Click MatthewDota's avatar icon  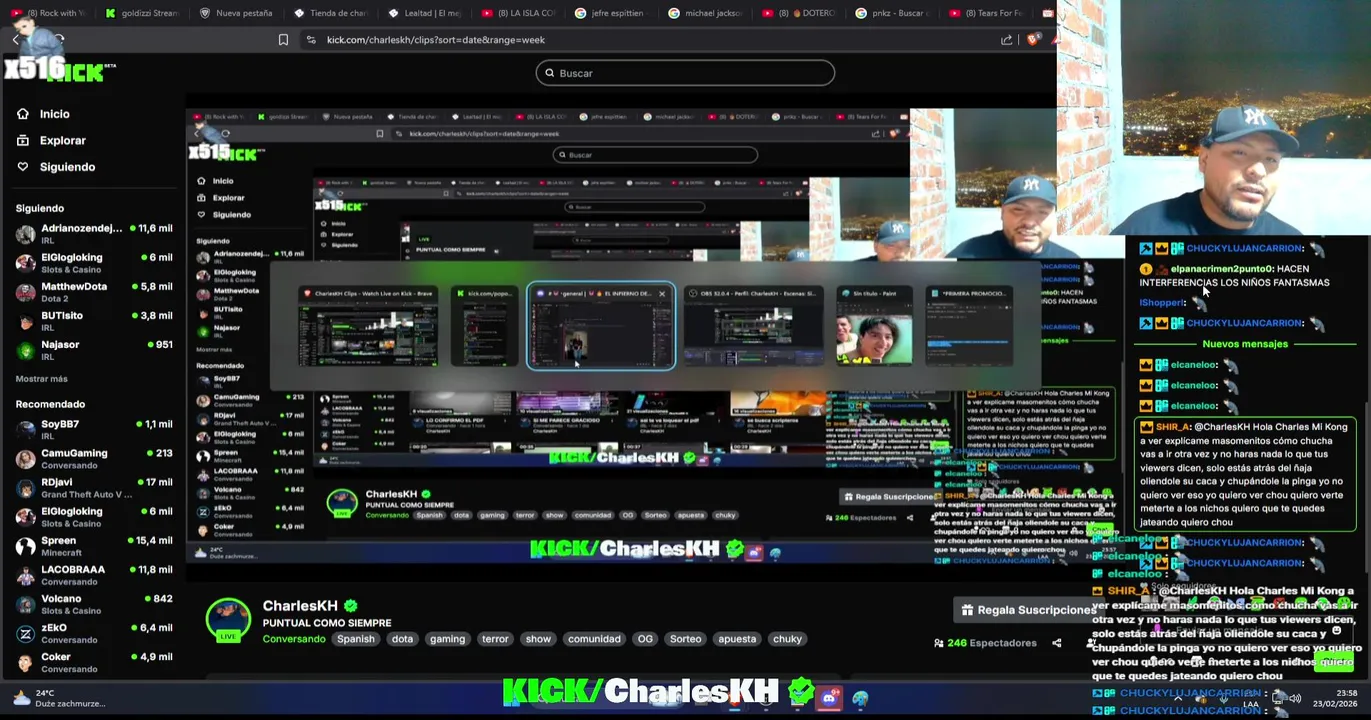[26, 292]
